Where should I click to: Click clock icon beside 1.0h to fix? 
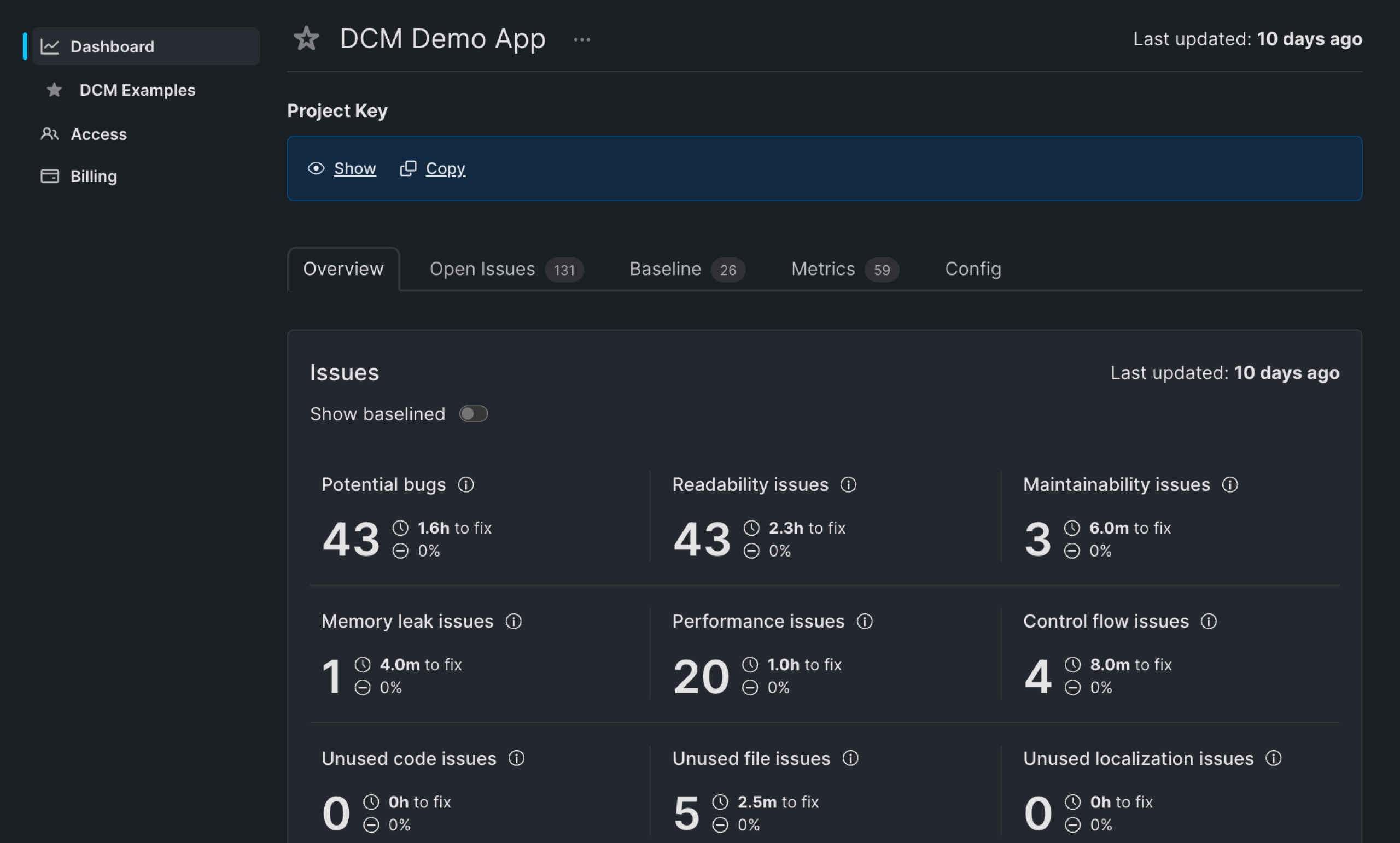click(750, 665)
